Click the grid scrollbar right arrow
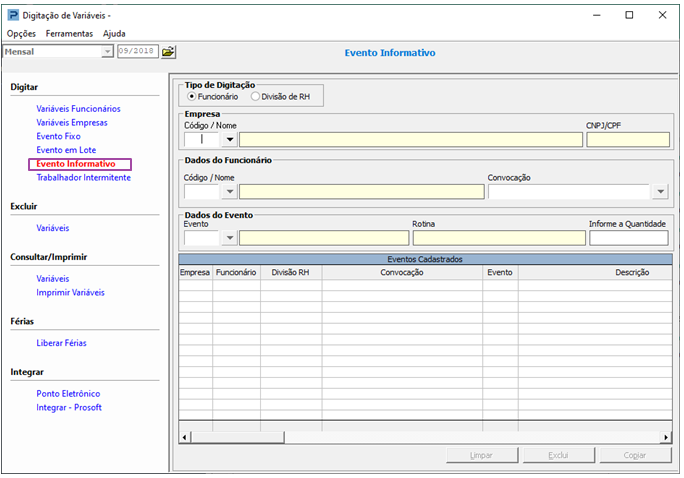The image size is (684, 478). coord(666,437)
